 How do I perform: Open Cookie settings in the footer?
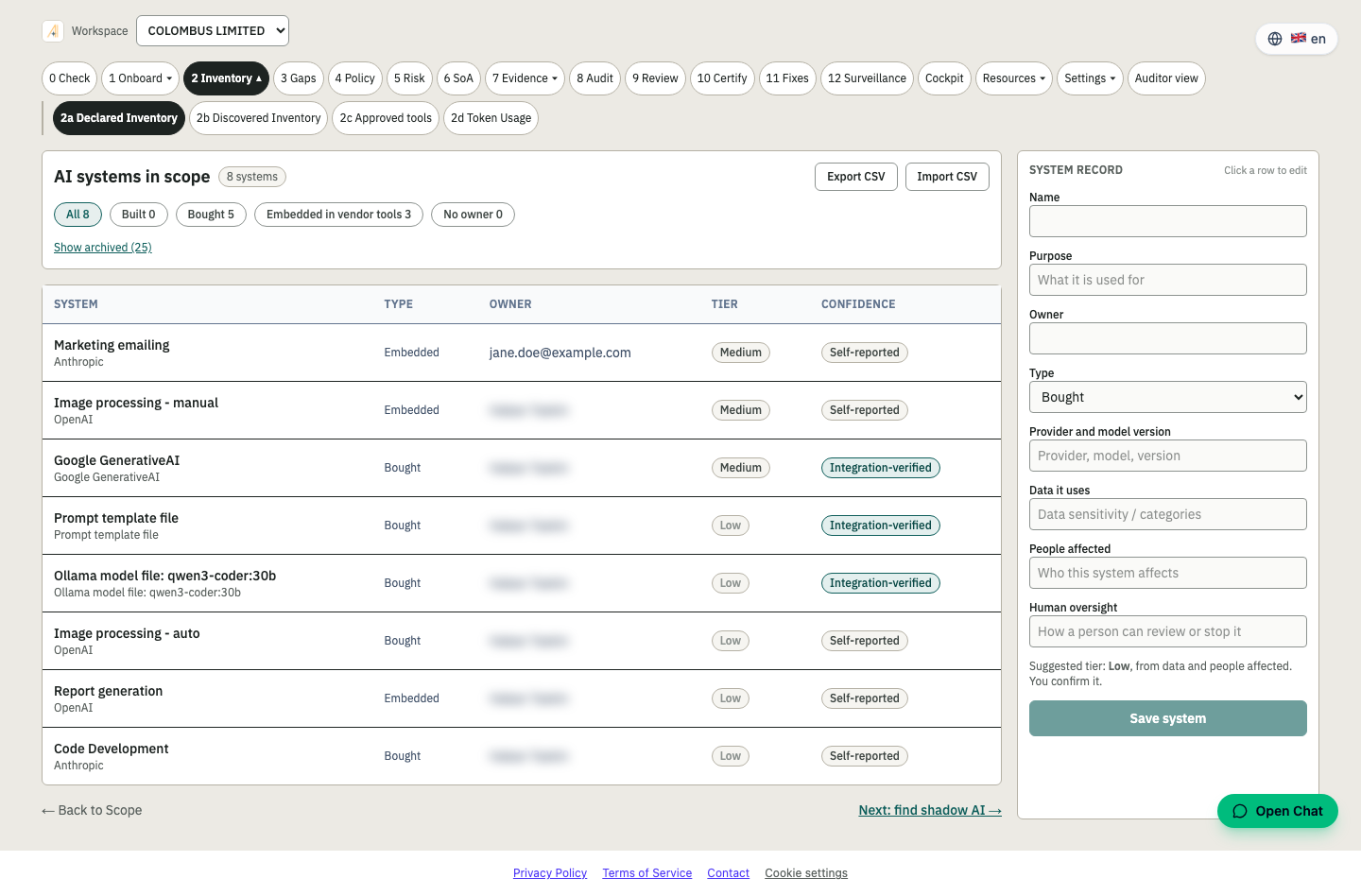pos(806,873)
